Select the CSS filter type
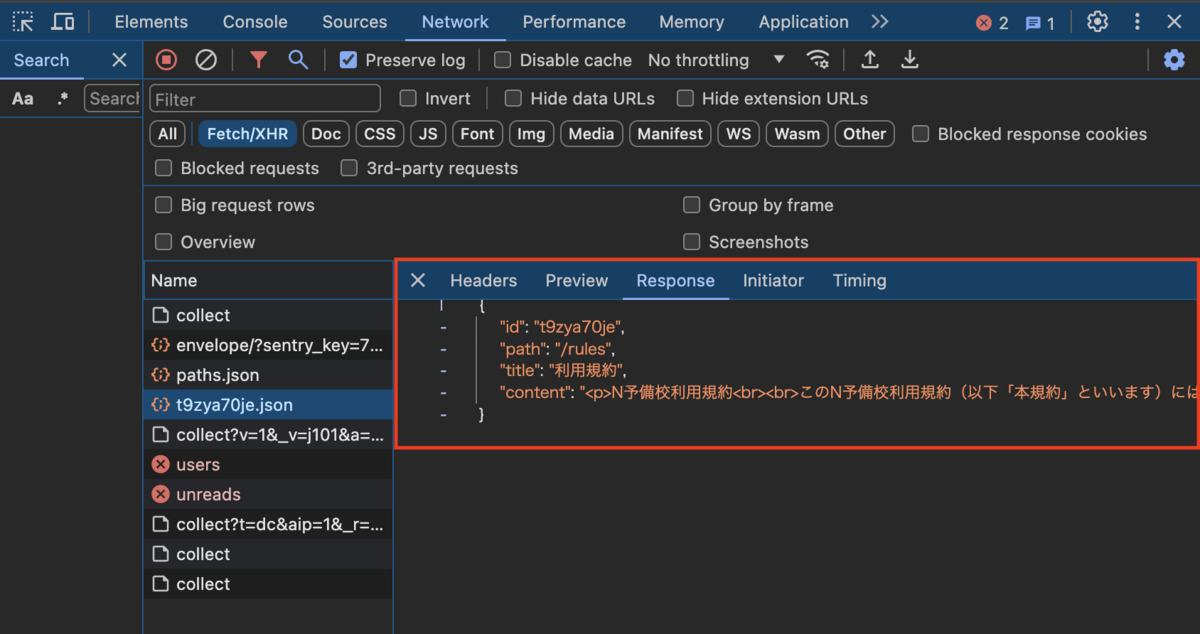Viewport: 1200px width, 634px height. point(379,134)
